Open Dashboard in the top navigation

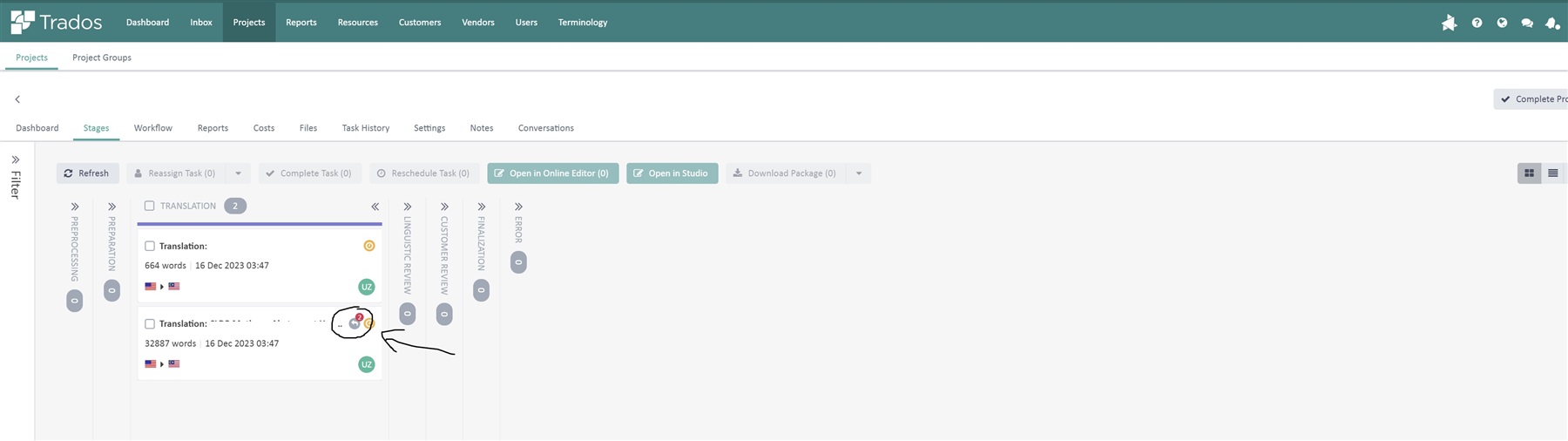147,23
